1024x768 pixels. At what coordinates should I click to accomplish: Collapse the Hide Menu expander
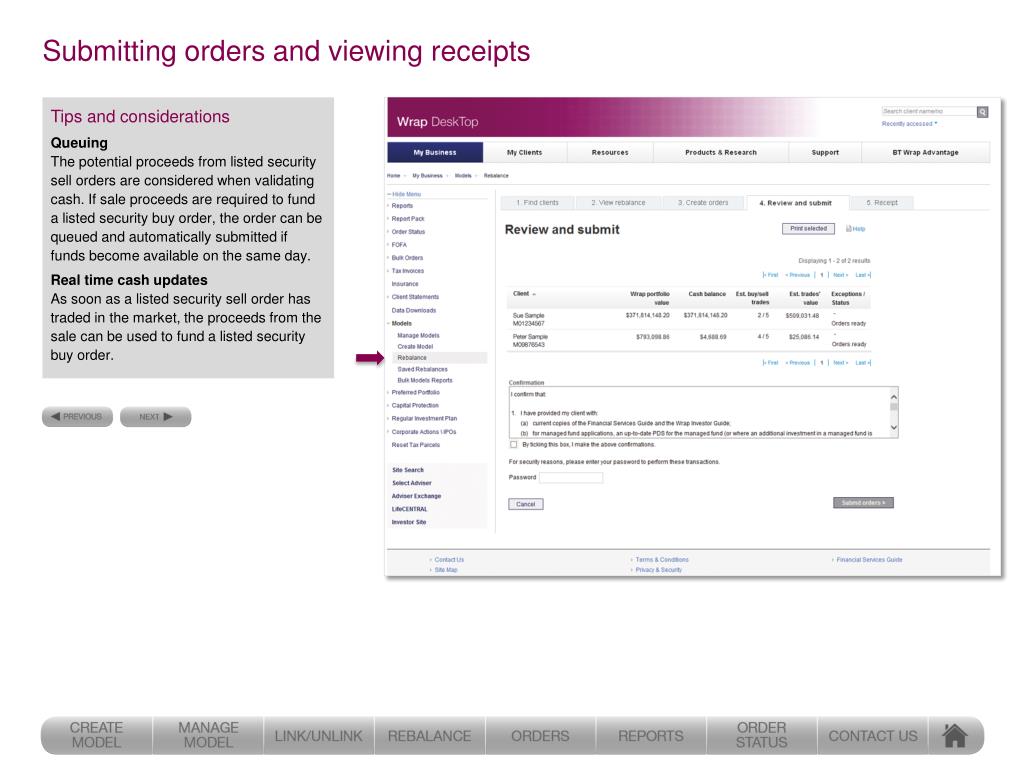404,194
